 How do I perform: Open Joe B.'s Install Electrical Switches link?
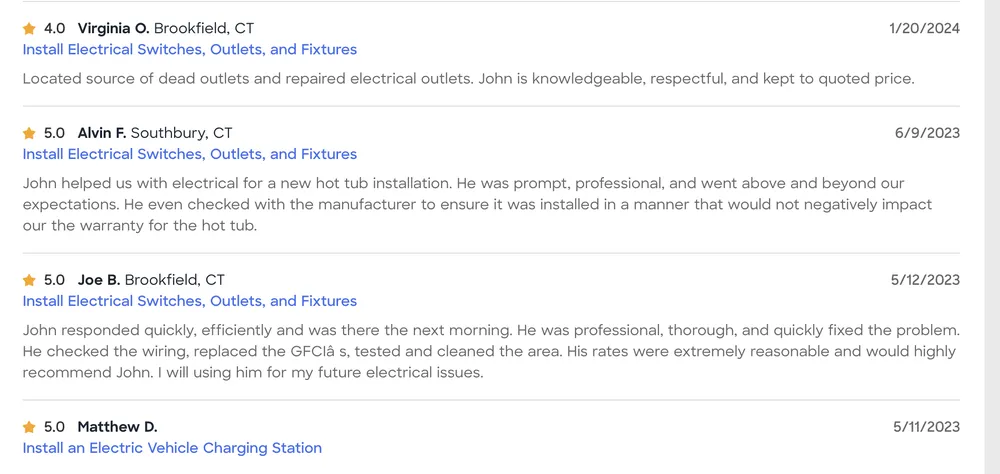pos(189,301)
